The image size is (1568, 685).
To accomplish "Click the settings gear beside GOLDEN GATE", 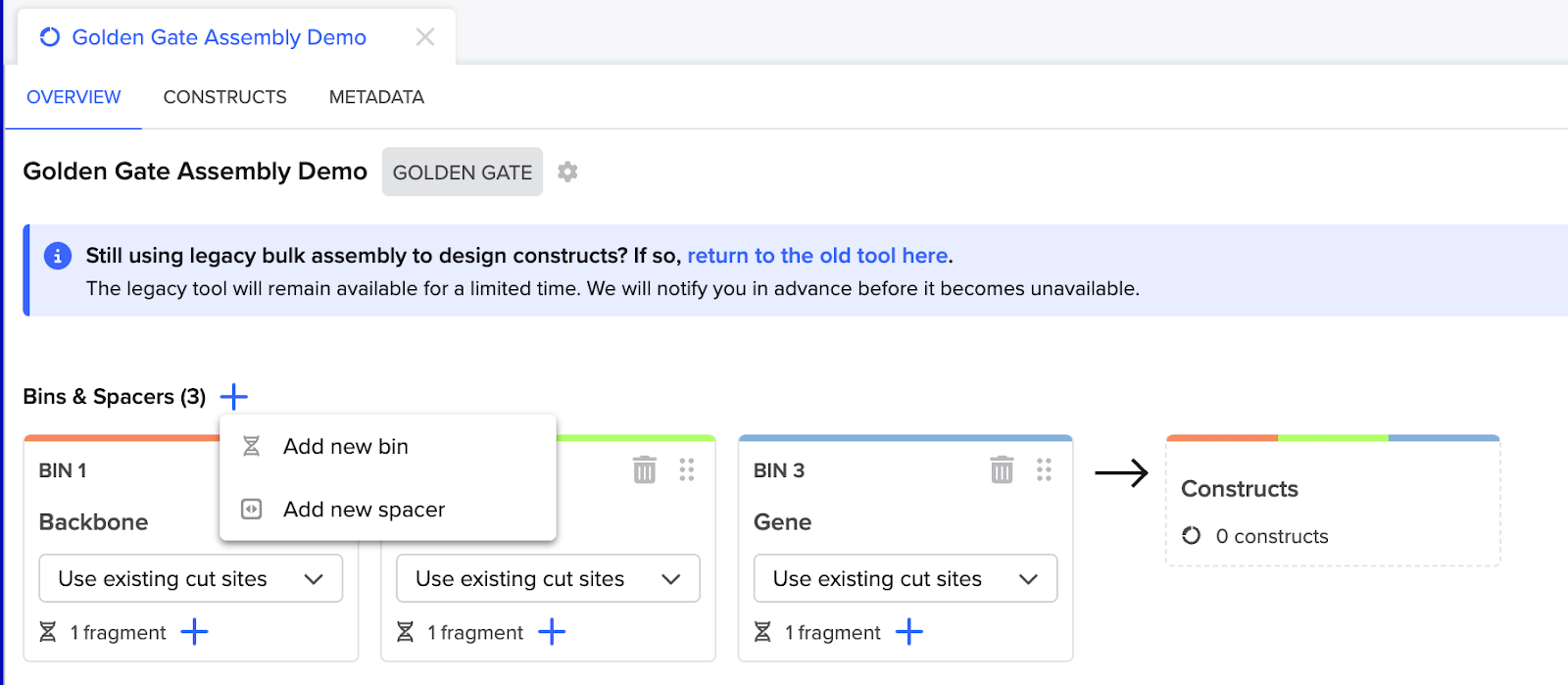I will tap(567, 172).
